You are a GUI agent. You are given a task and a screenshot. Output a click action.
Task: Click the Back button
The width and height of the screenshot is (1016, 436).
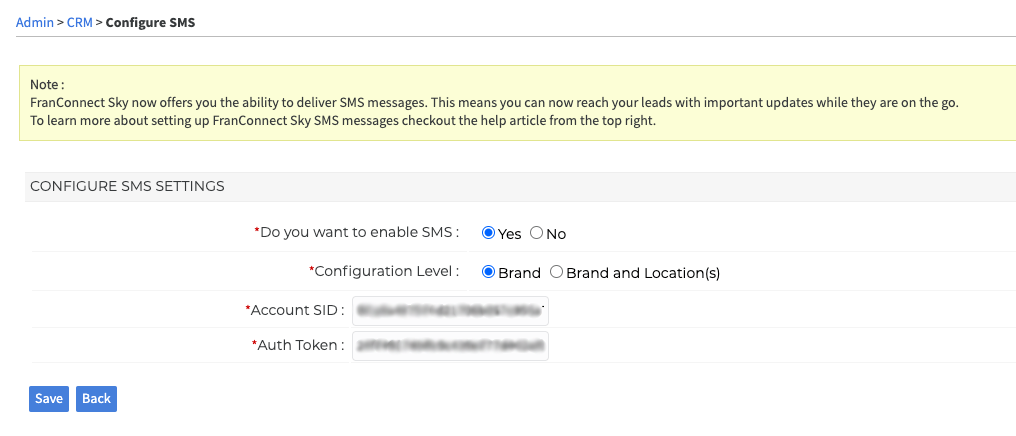97,398
